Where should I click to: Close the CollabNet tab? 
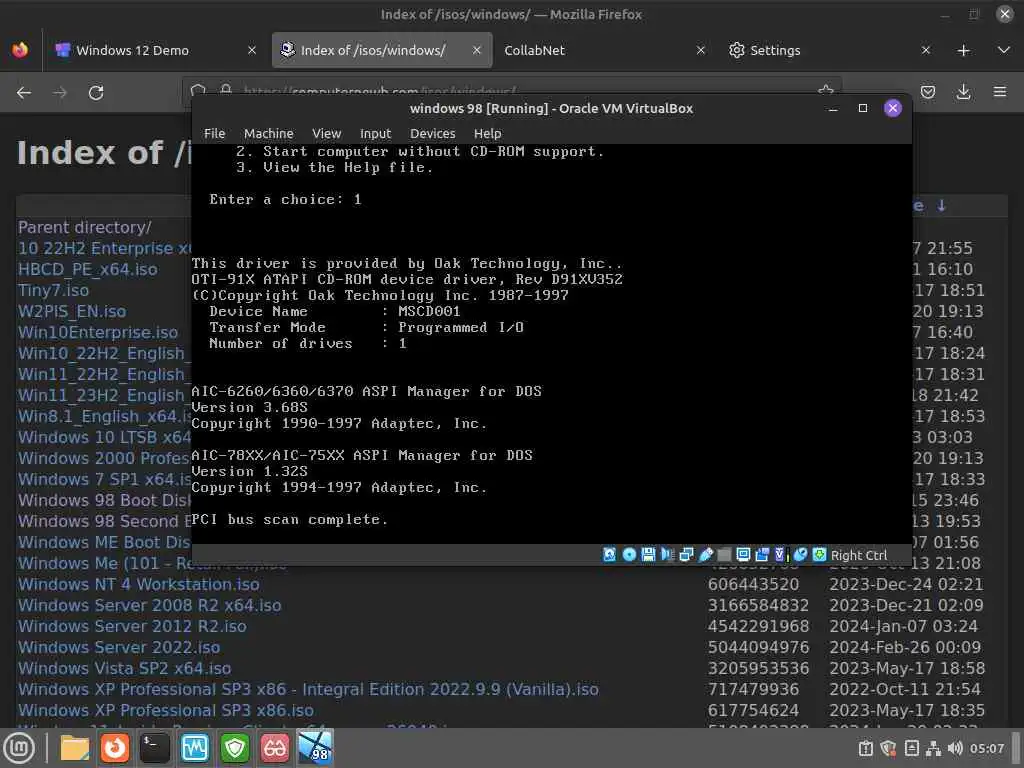coord(701,50)
